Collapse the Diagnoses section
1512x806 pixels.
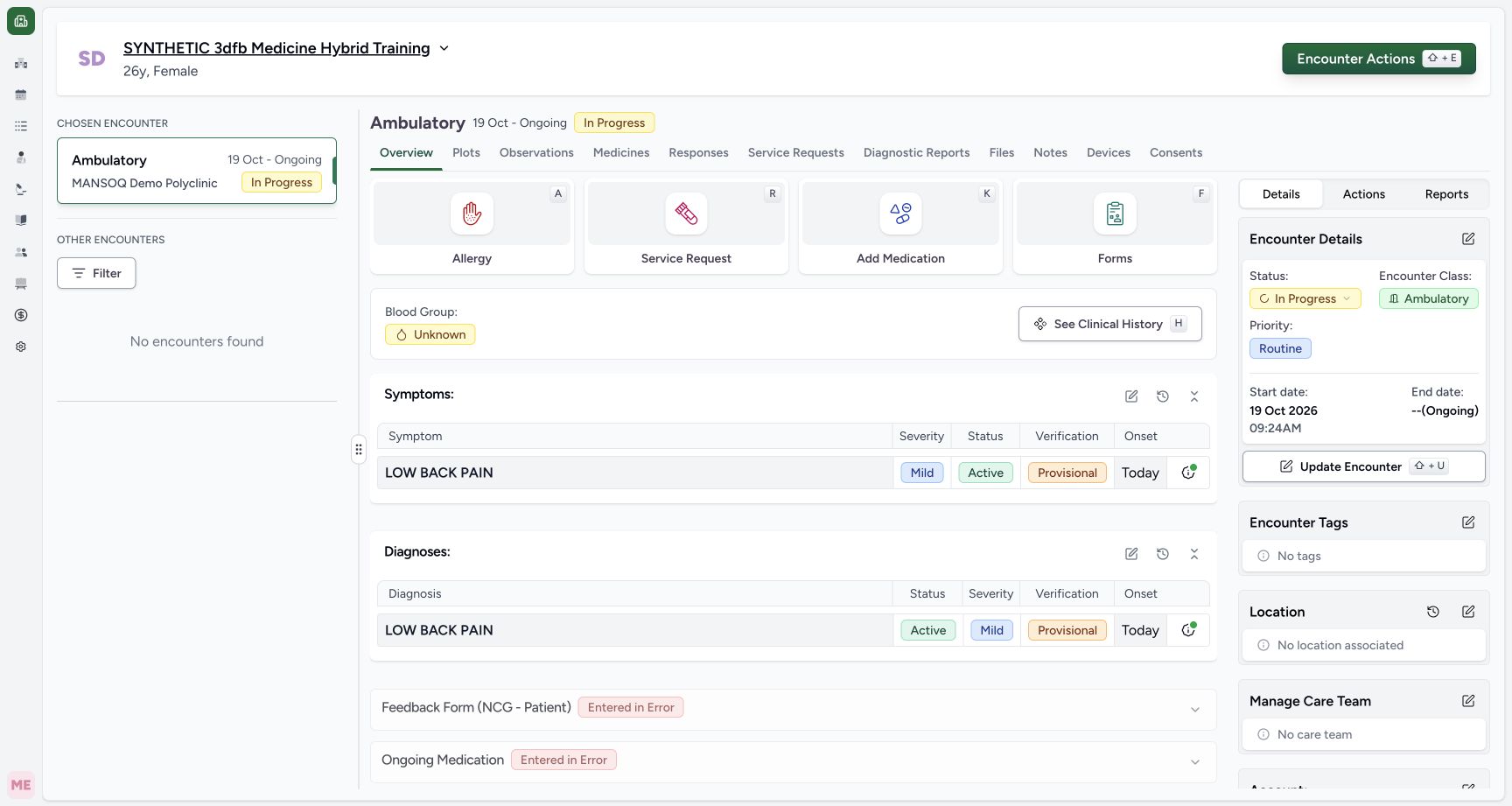[x=1194, y=554]
